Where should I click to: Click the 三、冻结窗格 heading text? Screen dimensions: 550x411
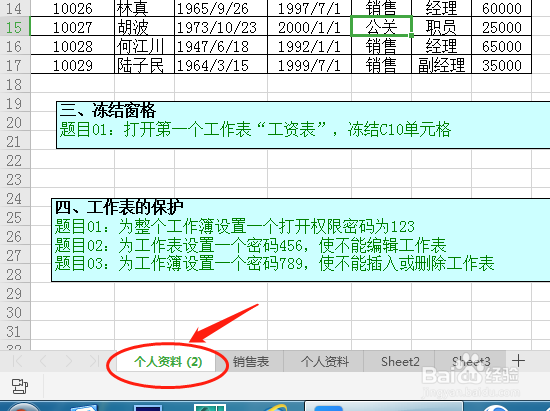pyautogui.click(x=108, y=111)
